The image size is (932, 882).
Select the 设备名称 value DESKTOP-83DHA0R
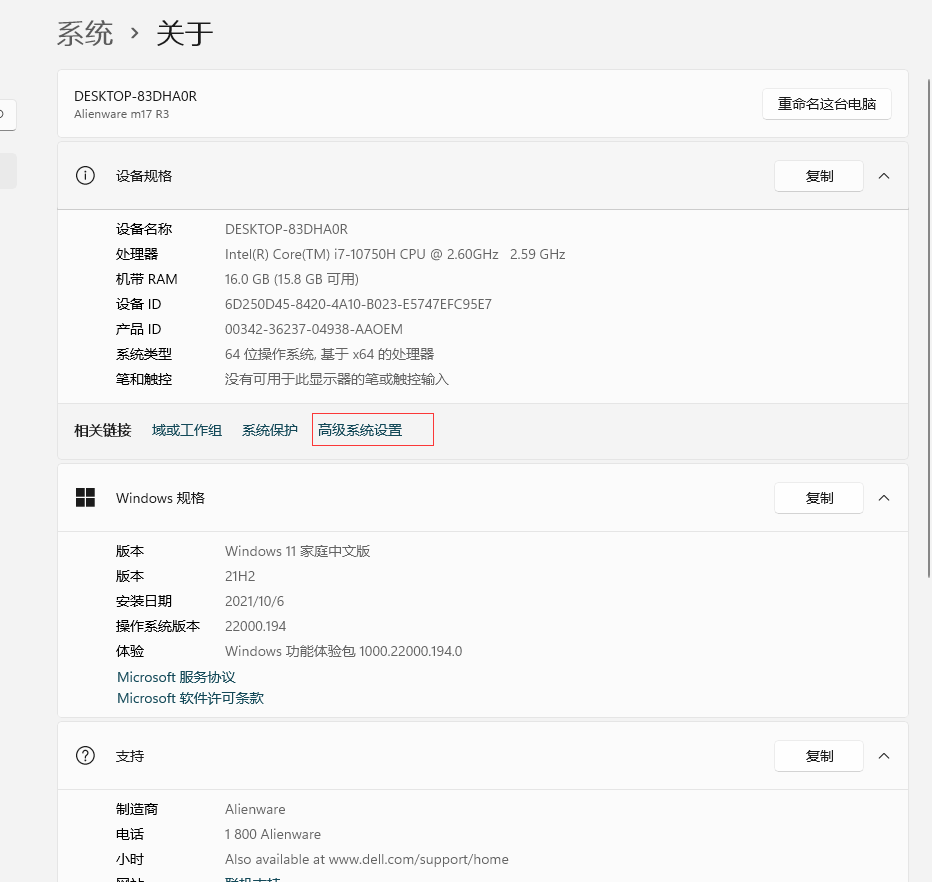[286, 229]
